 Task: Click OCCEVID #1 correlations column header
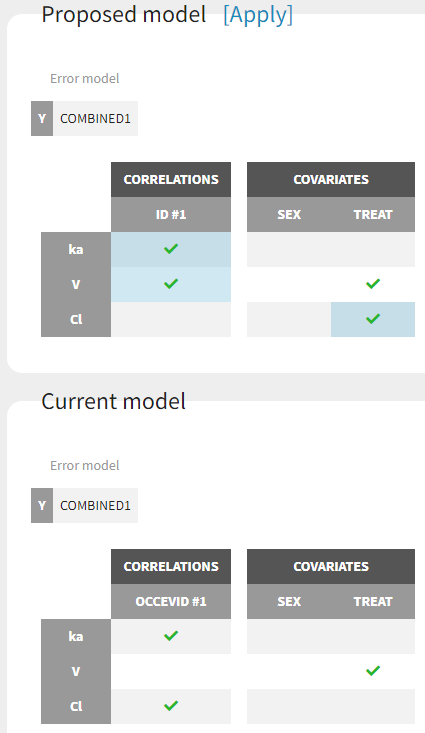(x=171, y=602)
